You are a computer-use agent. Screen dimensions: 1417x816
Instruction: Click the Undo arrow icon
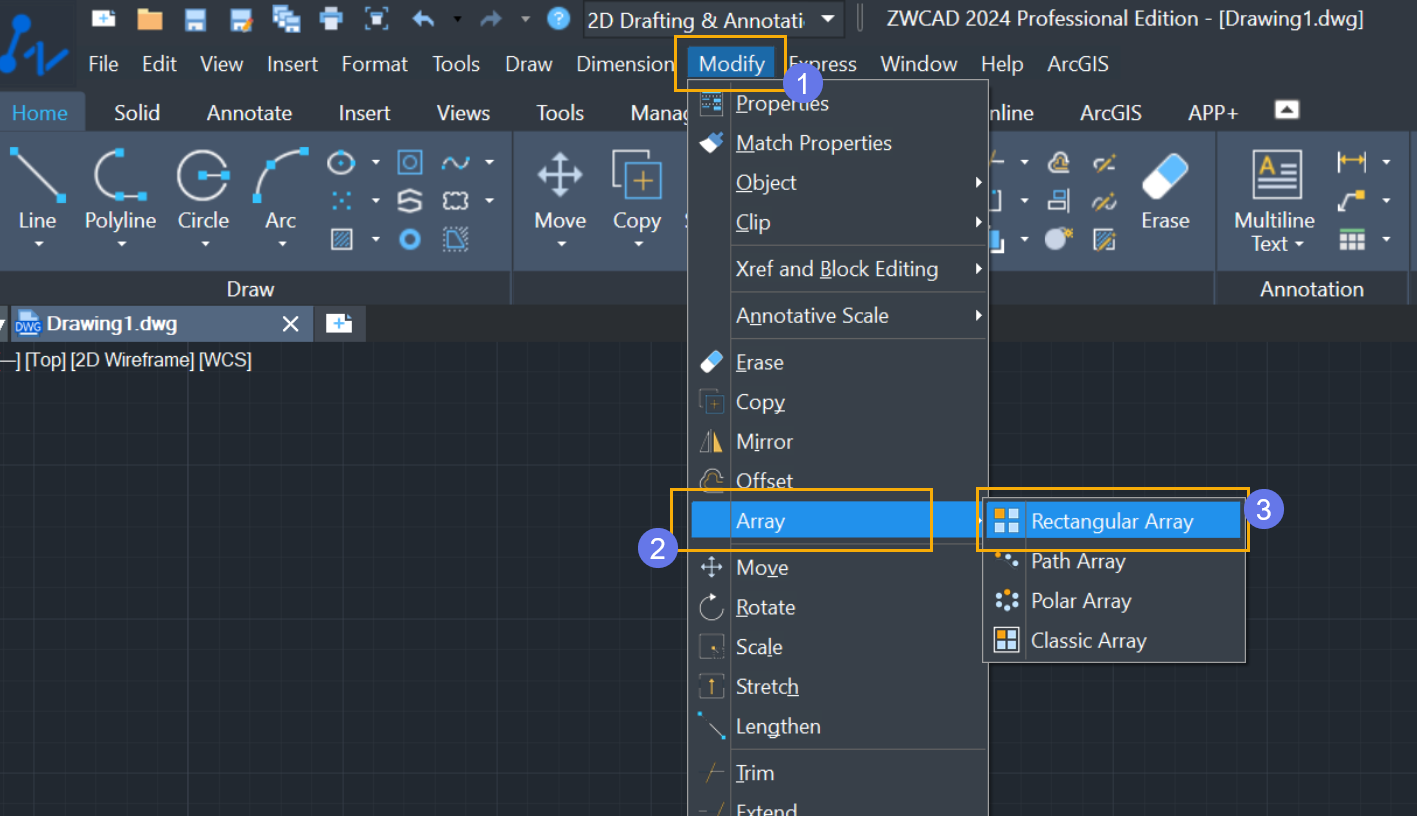click(424, 18)
